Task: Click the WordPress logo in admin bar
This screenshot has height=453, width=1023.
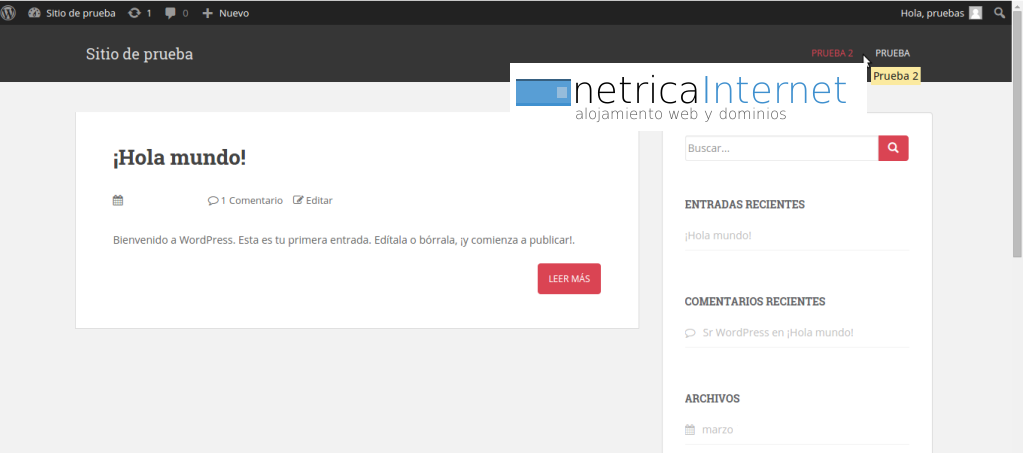Action: tap(9, 13)
